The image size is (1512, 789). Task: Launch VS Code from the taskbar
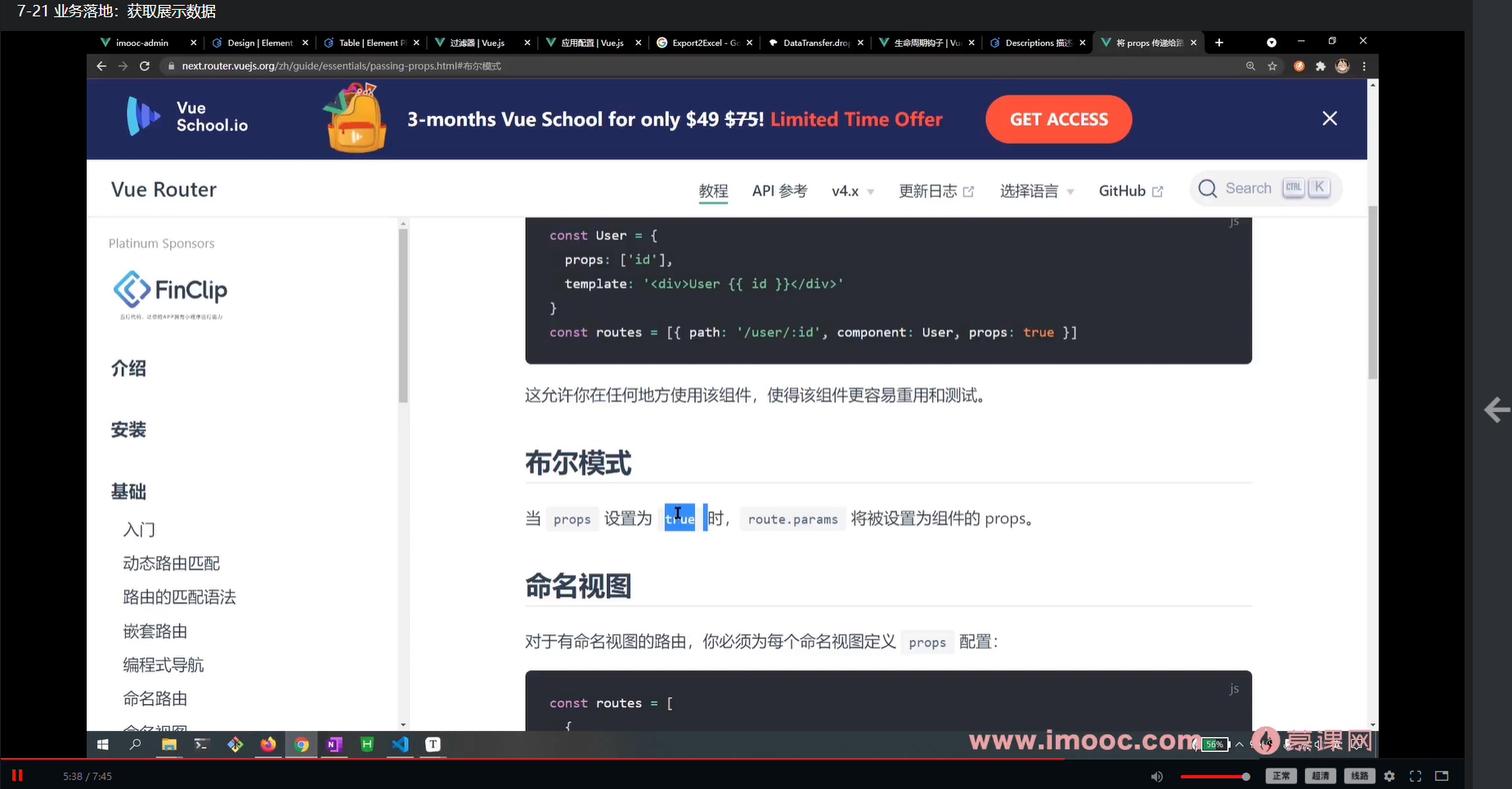399,745
